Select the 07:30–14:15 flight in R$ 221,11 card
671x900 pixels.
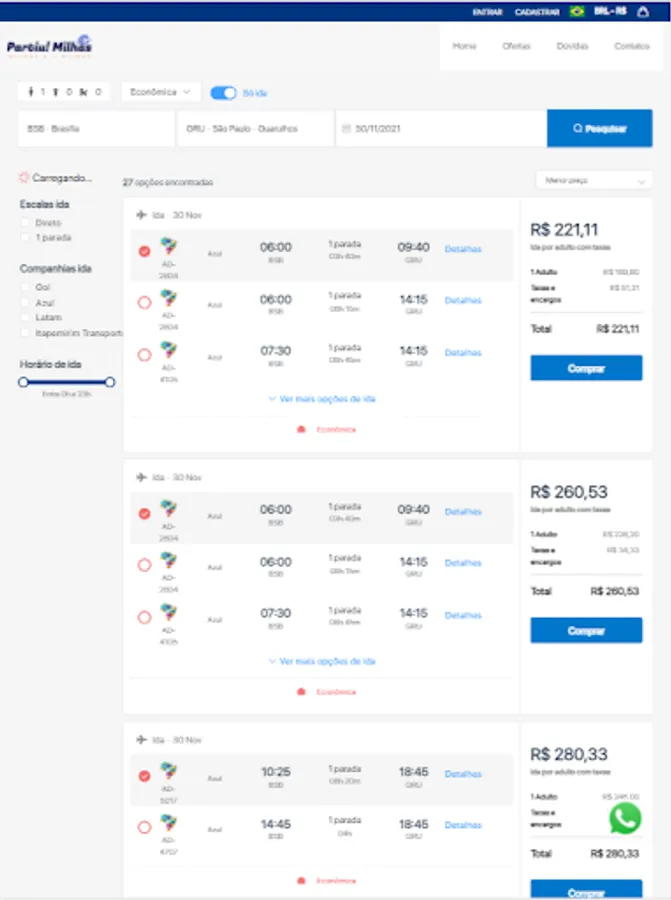coord(145,355)
